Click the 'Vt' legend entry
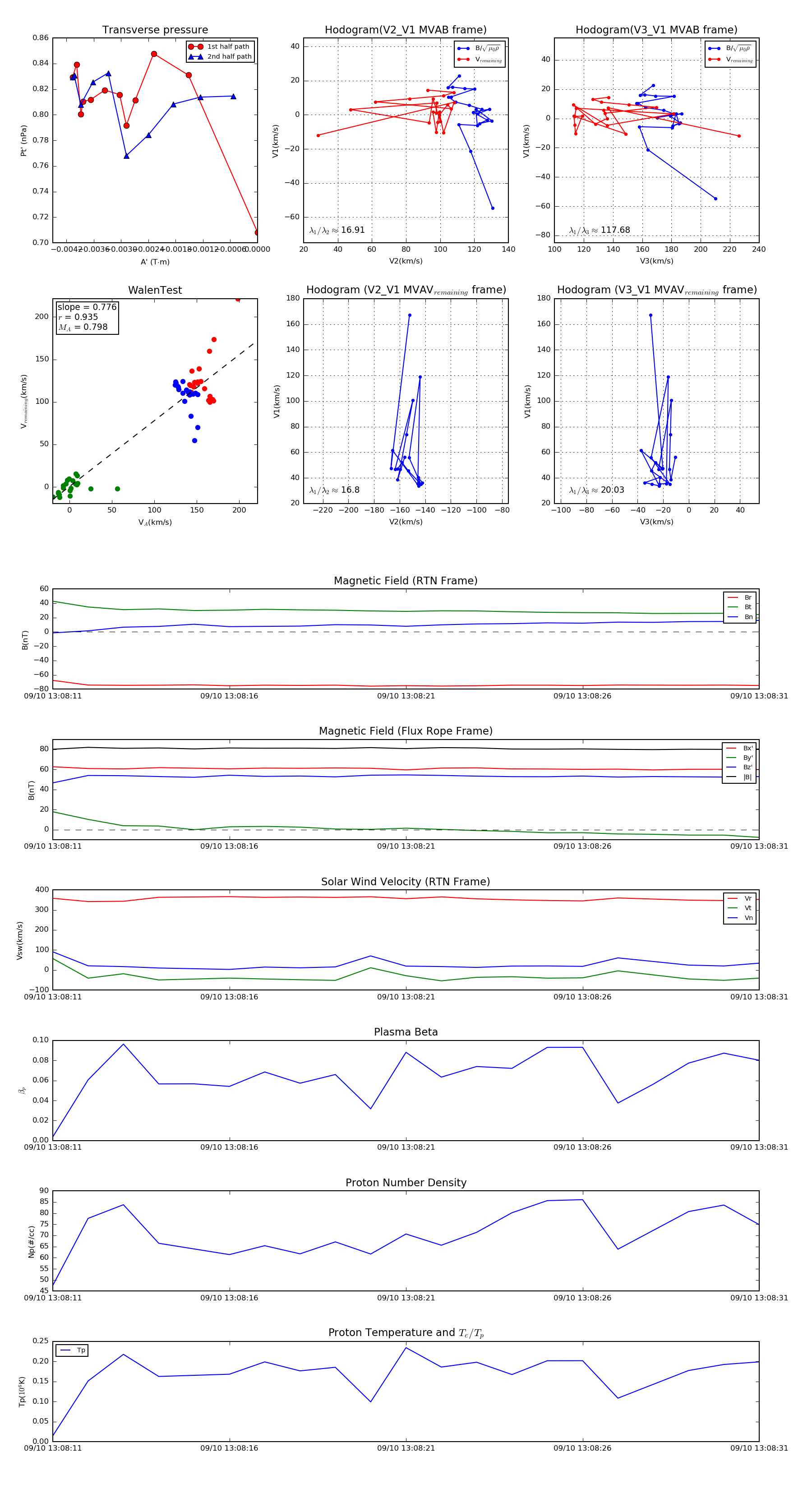Viewport: 812px width, 1489px height. [x=740, y=908]
